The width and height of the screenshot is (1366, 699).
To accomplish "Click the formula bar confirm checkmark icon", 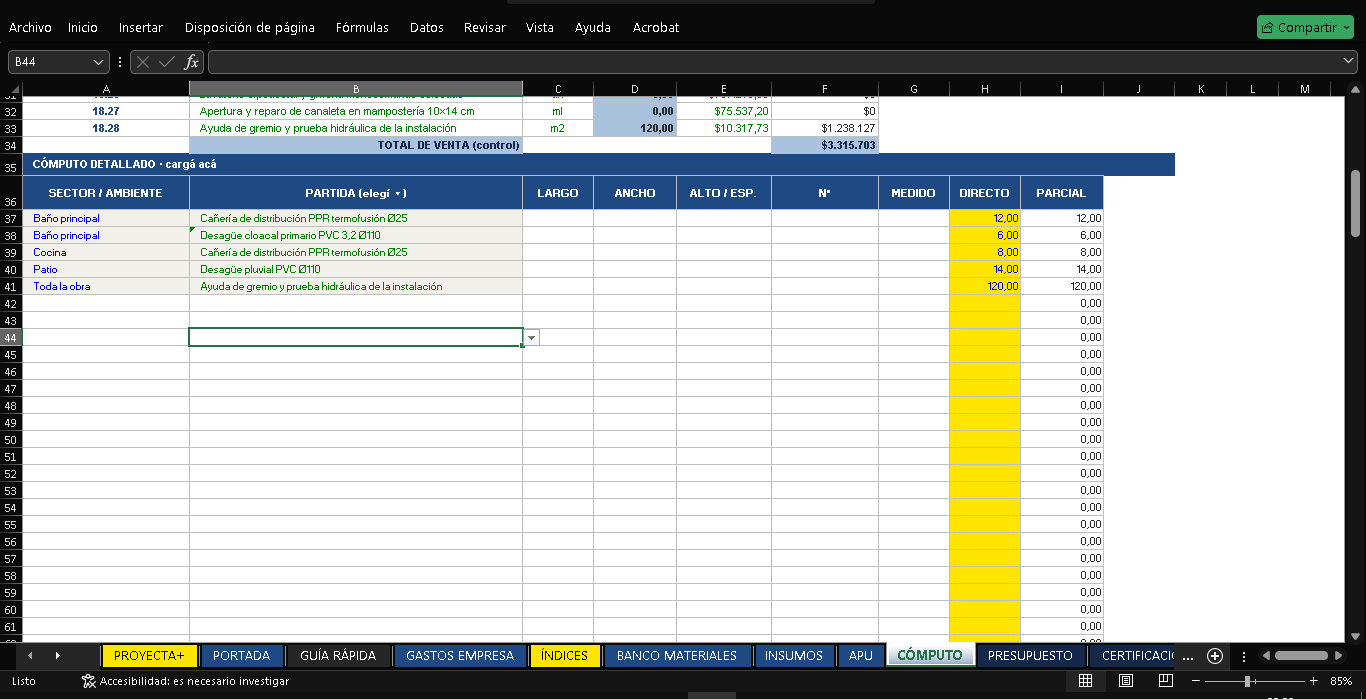I will (x=167, y=62).
